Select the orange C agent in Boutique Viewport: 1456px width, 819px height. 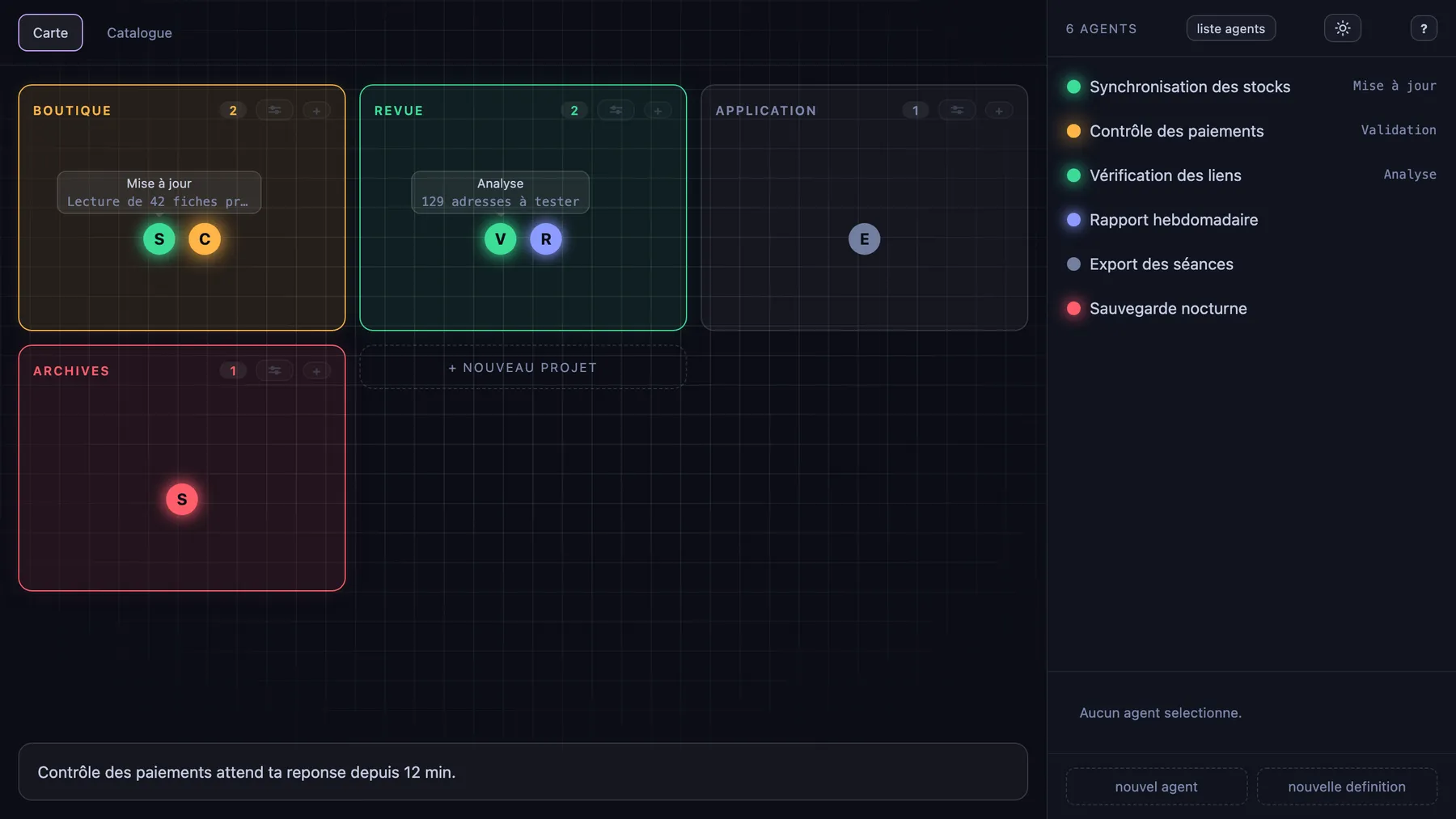(205, 239)
